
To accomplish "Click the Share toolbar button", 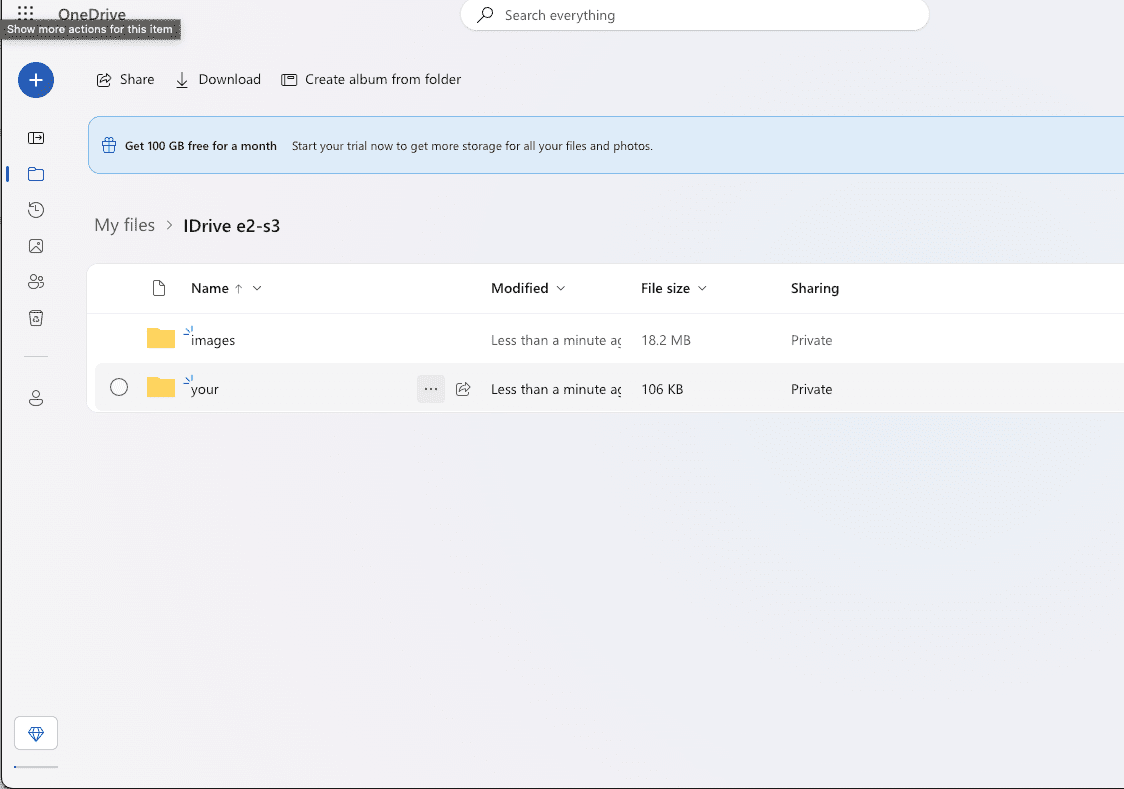I will tap(125, 80).
